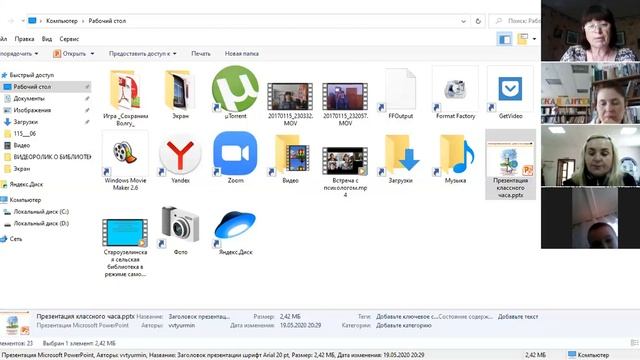Click the Новая папка button

tap(242, 53)
